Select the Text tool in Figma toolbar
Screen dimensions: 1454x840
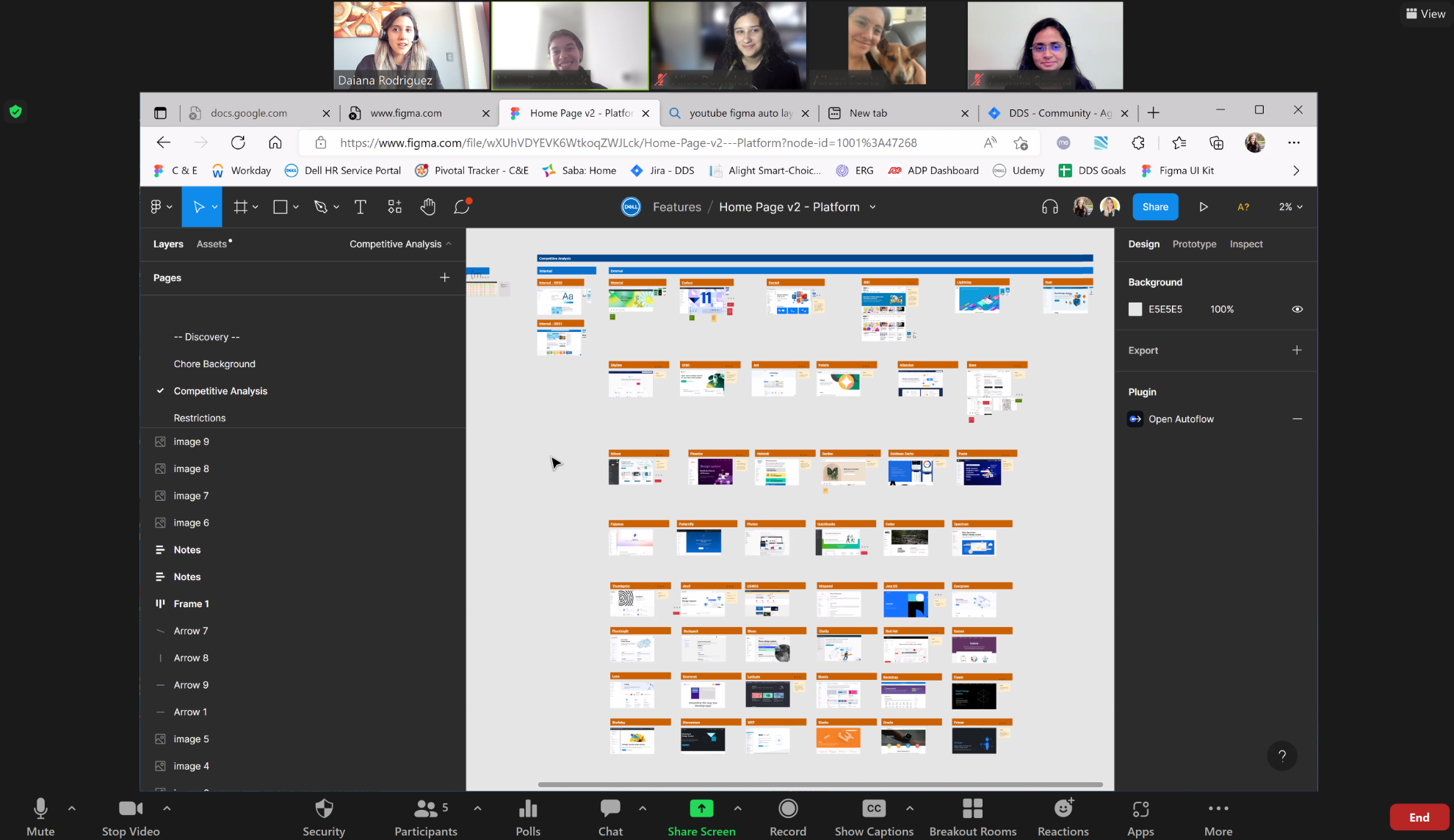[x=360, y=207]
